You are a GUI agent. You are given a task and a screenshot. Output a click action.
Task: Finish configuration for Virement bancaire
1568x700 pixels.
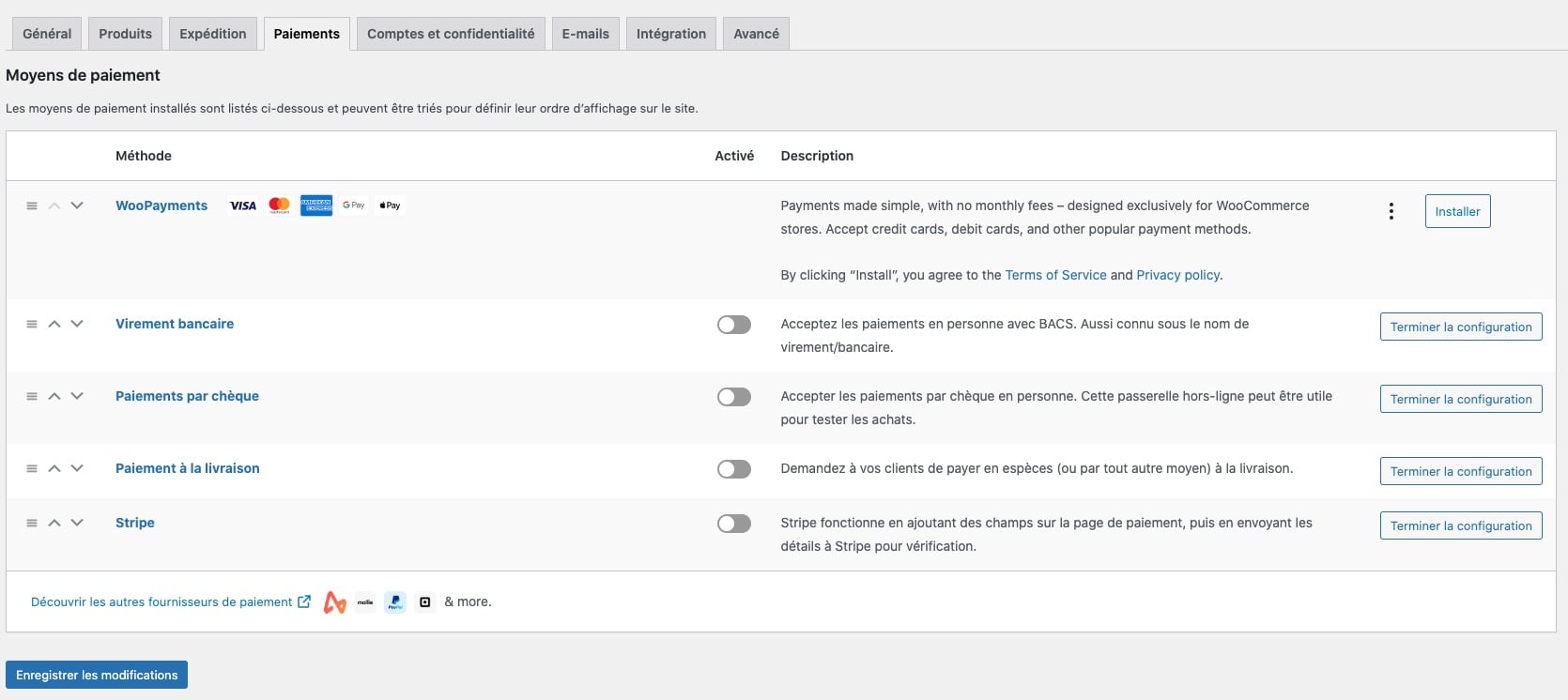click(1461, 327)
